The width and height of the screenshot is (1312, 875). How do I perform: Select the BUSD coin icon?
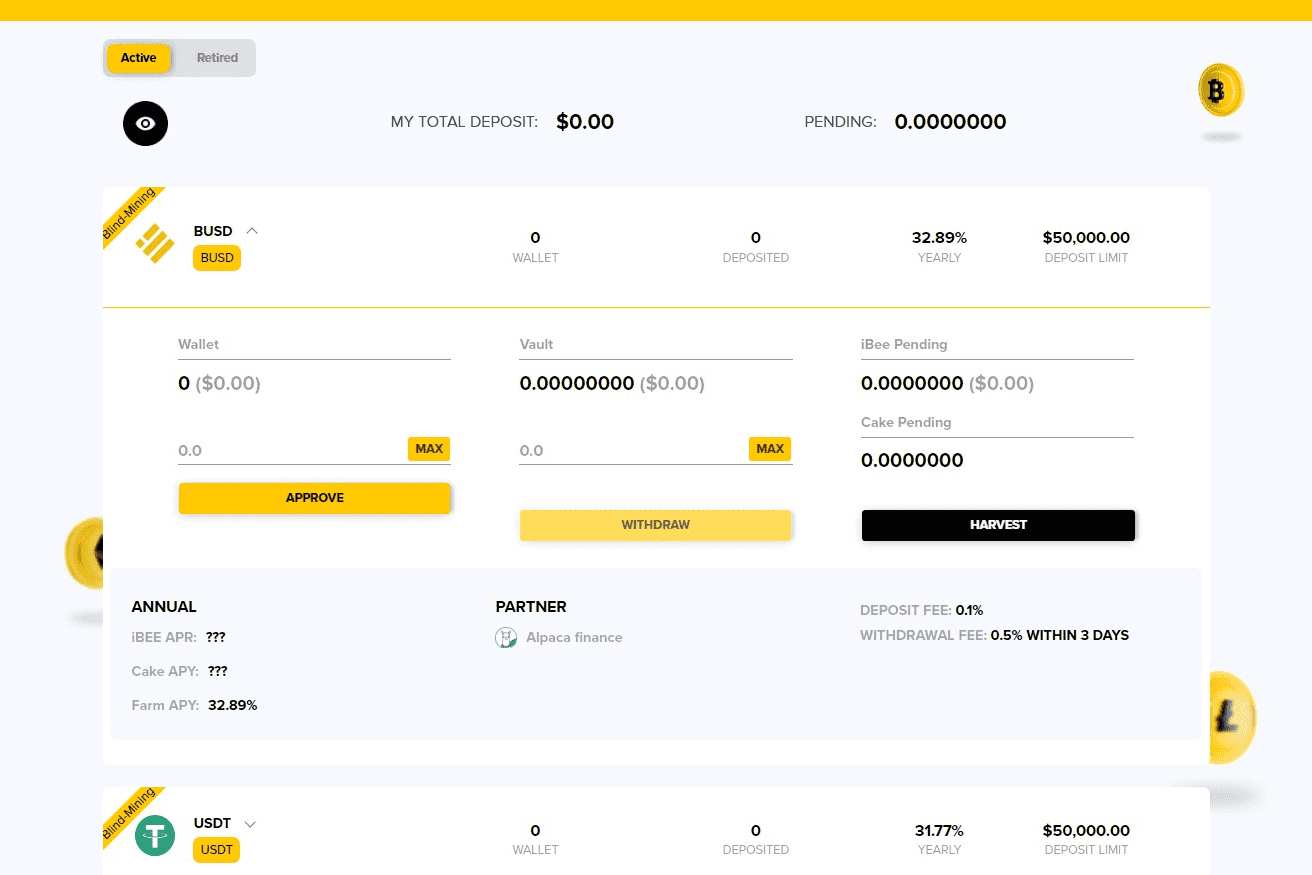point(155,243)
